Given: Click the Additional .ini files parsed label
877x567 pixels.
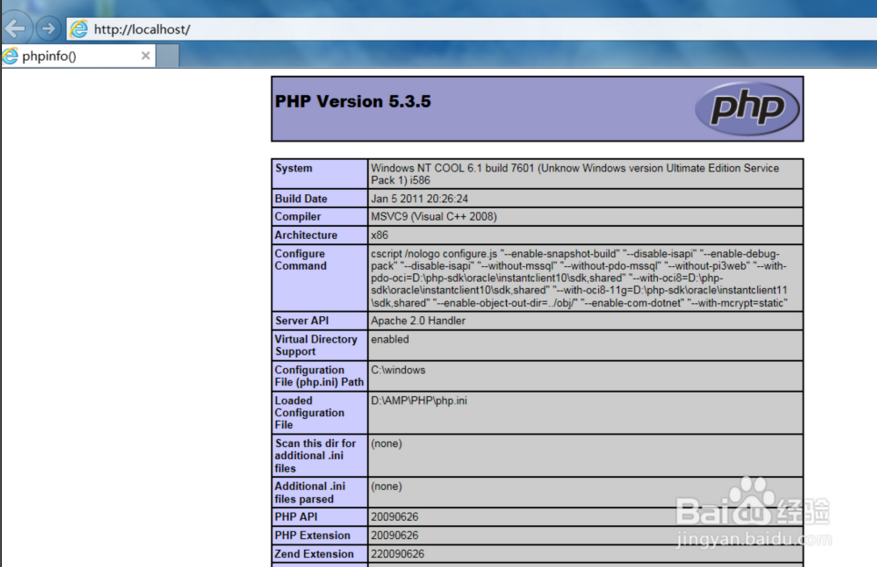Looking at the screenshot, I should [310, 493].
